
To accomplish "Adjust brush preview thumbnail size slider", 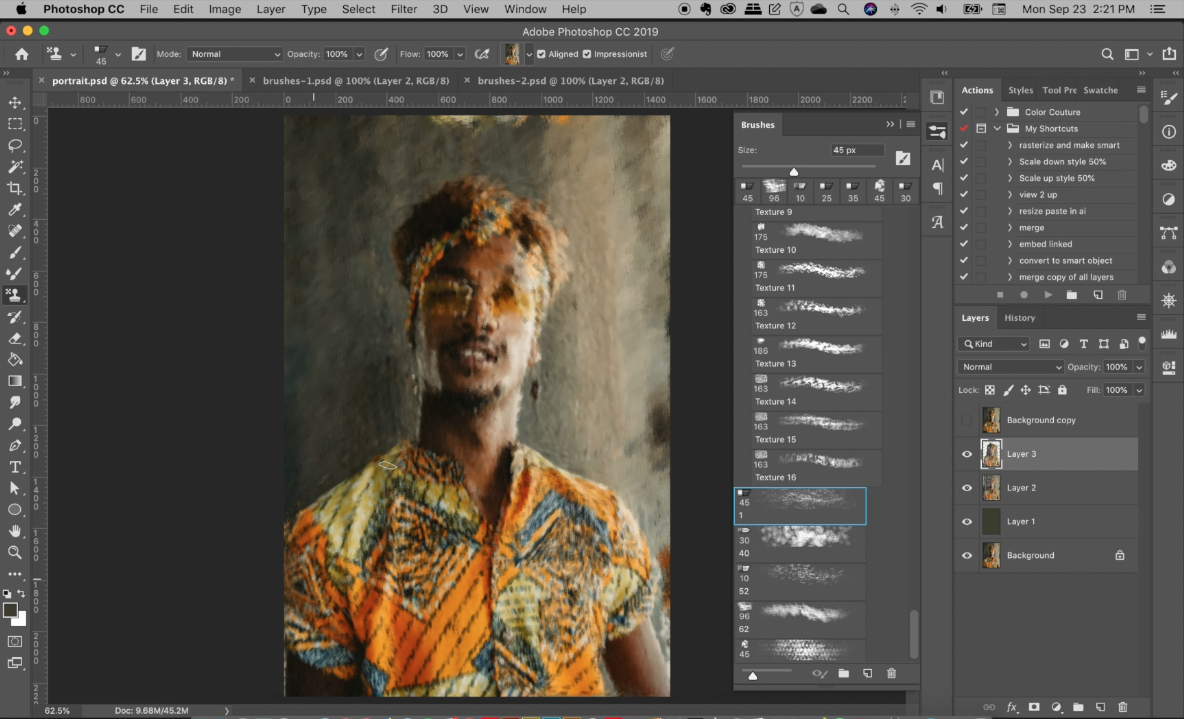I will [753, 675].
